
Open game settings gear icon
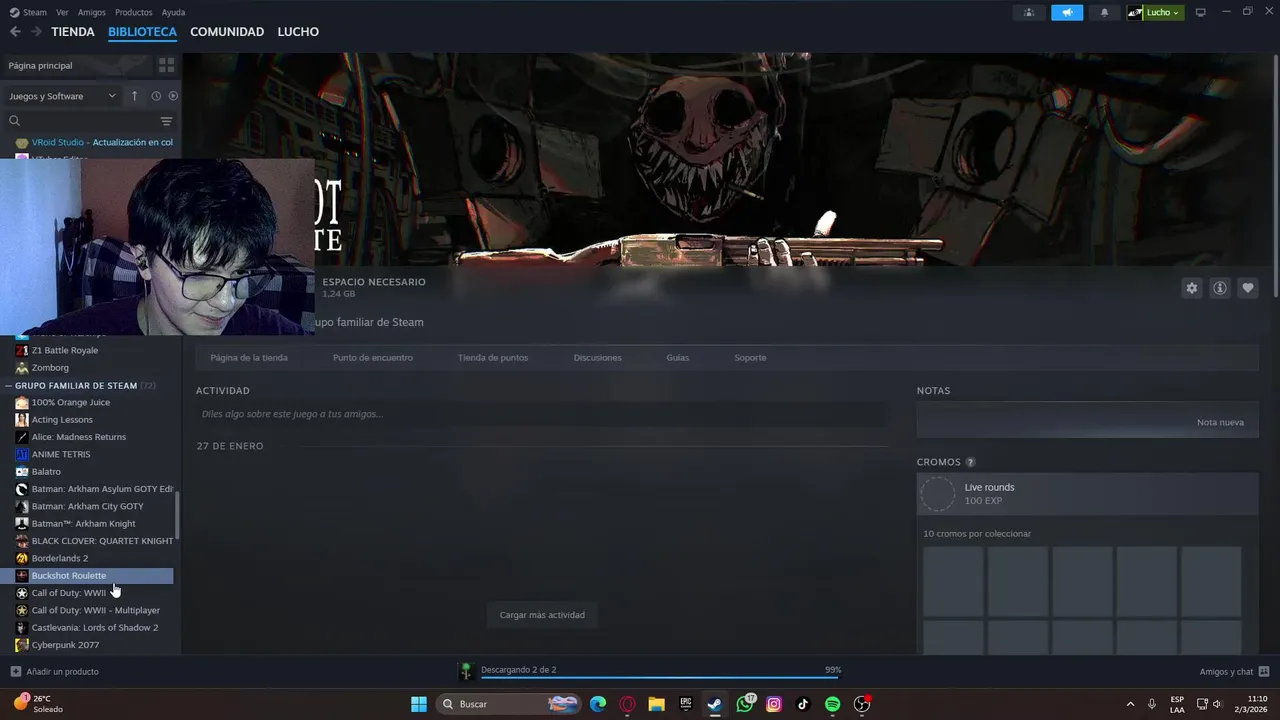(1191, 288)
